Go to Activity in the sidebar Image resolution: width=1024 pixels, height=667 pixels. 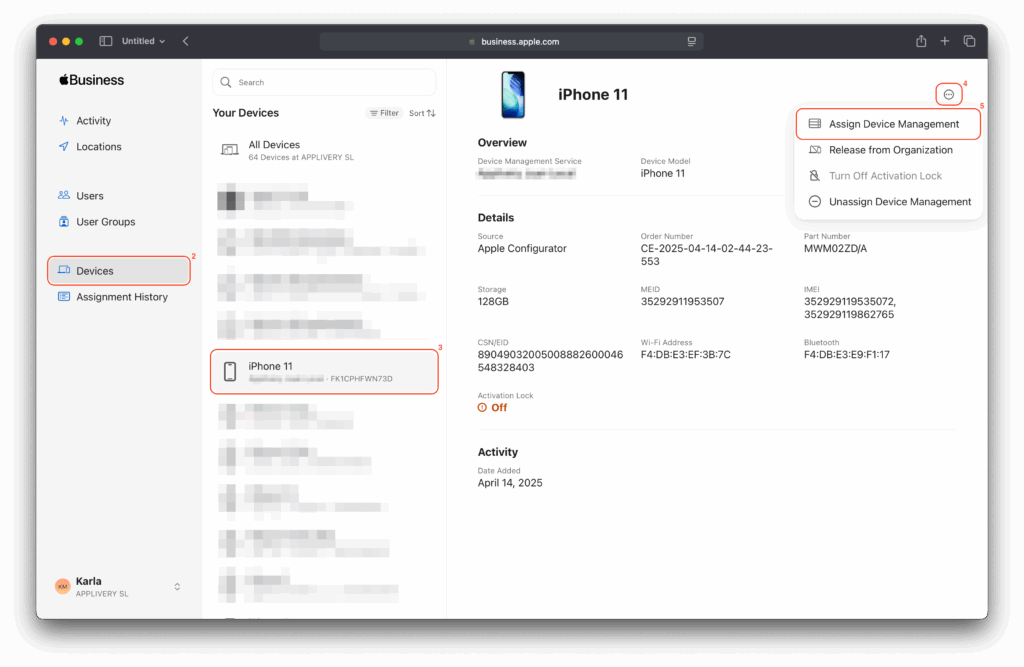pos(93,121)
